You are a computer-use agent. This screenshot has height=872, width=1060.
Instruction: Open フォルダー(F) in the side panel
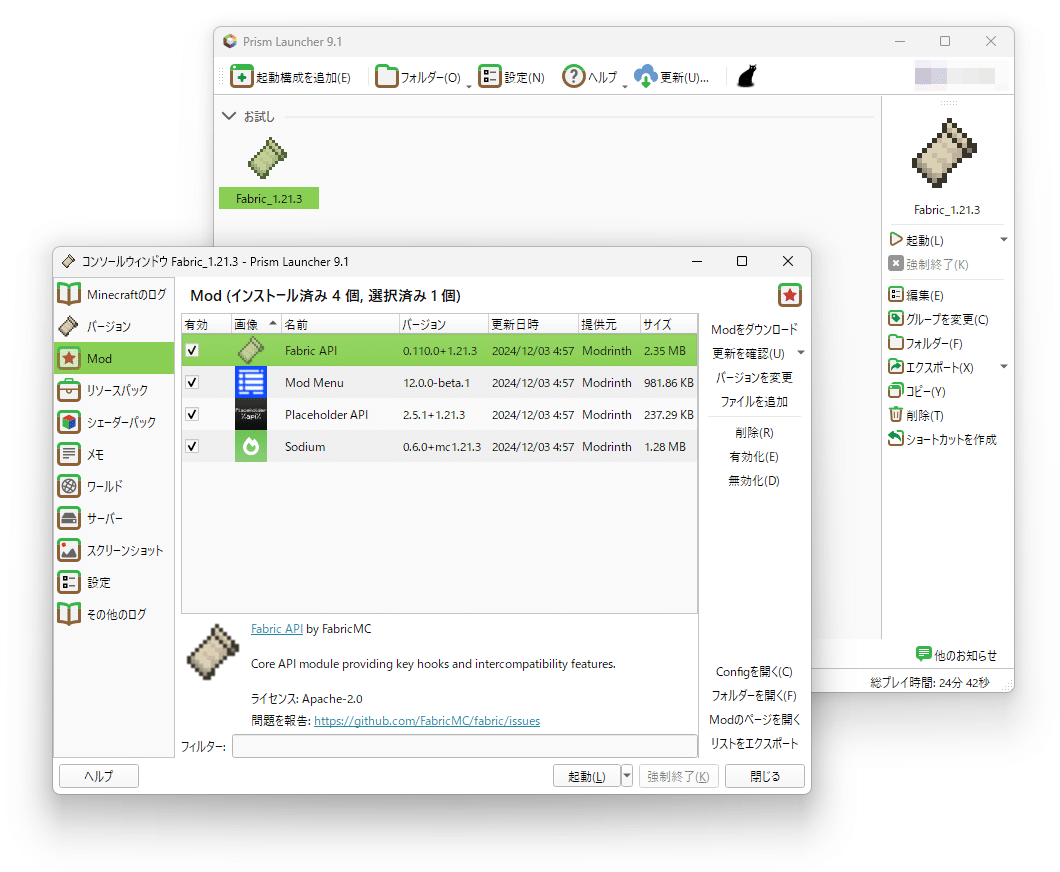coord(925,343)
